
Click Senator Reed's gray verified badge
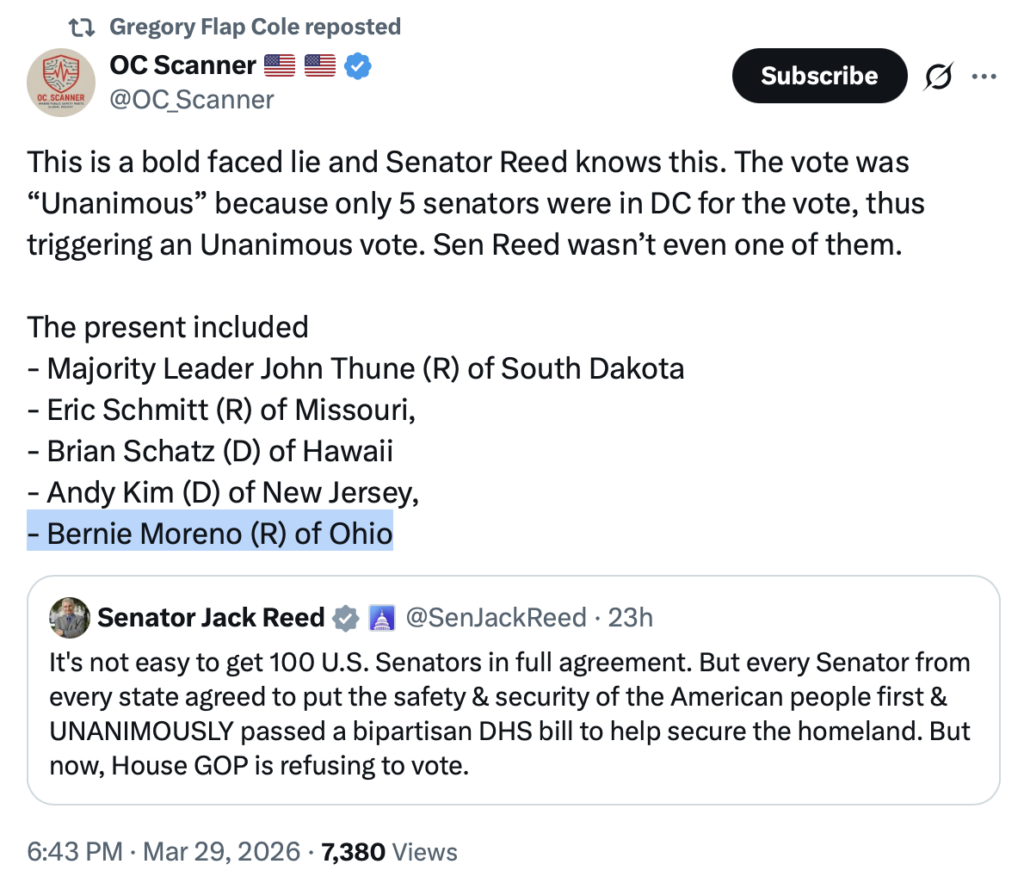(x=346, y=618)
